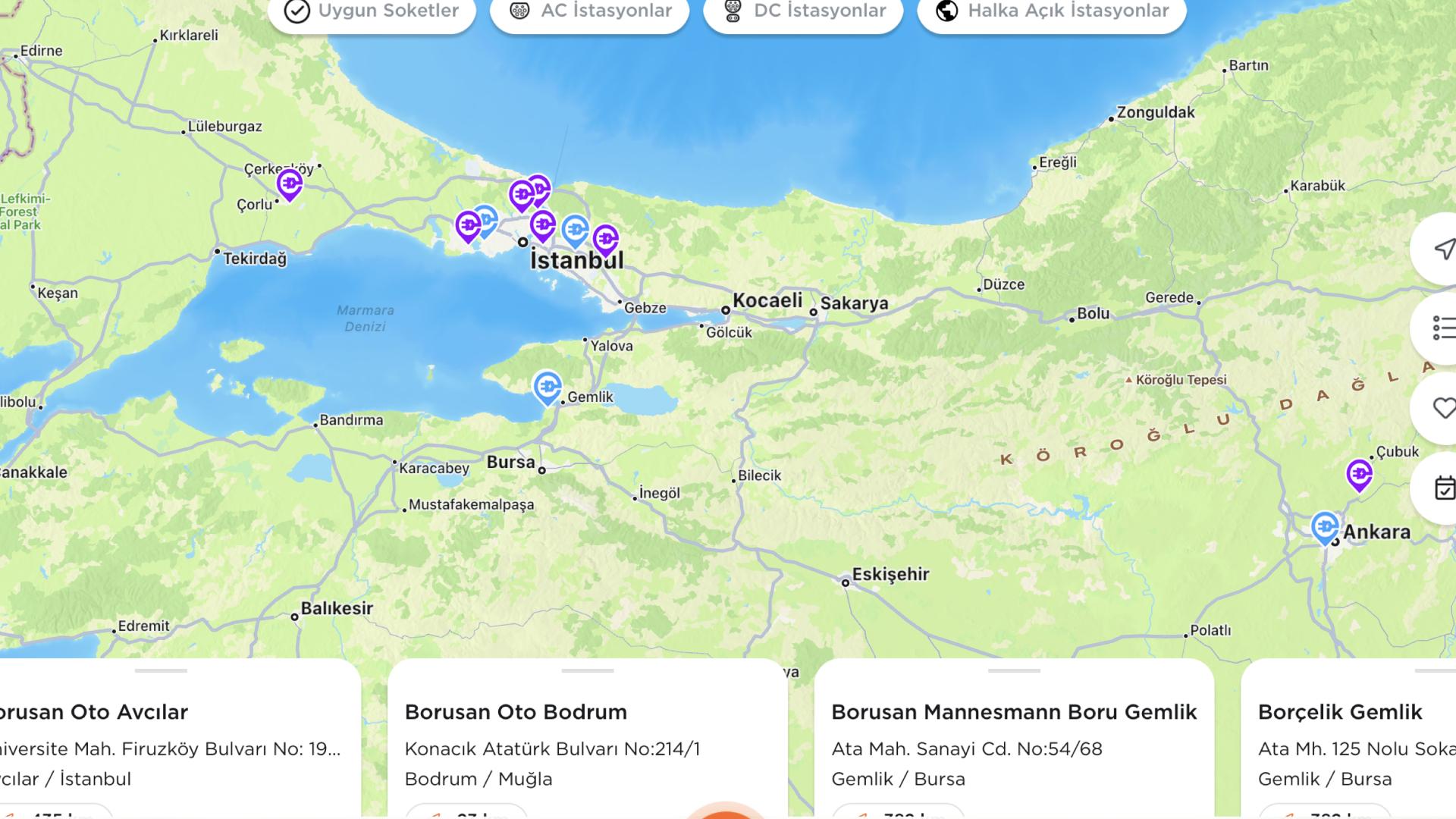Click 'Gemlik / Bursa' under Borusan Mannesmann
Screen dimensions: 1456x819
(x=899, y=779)
